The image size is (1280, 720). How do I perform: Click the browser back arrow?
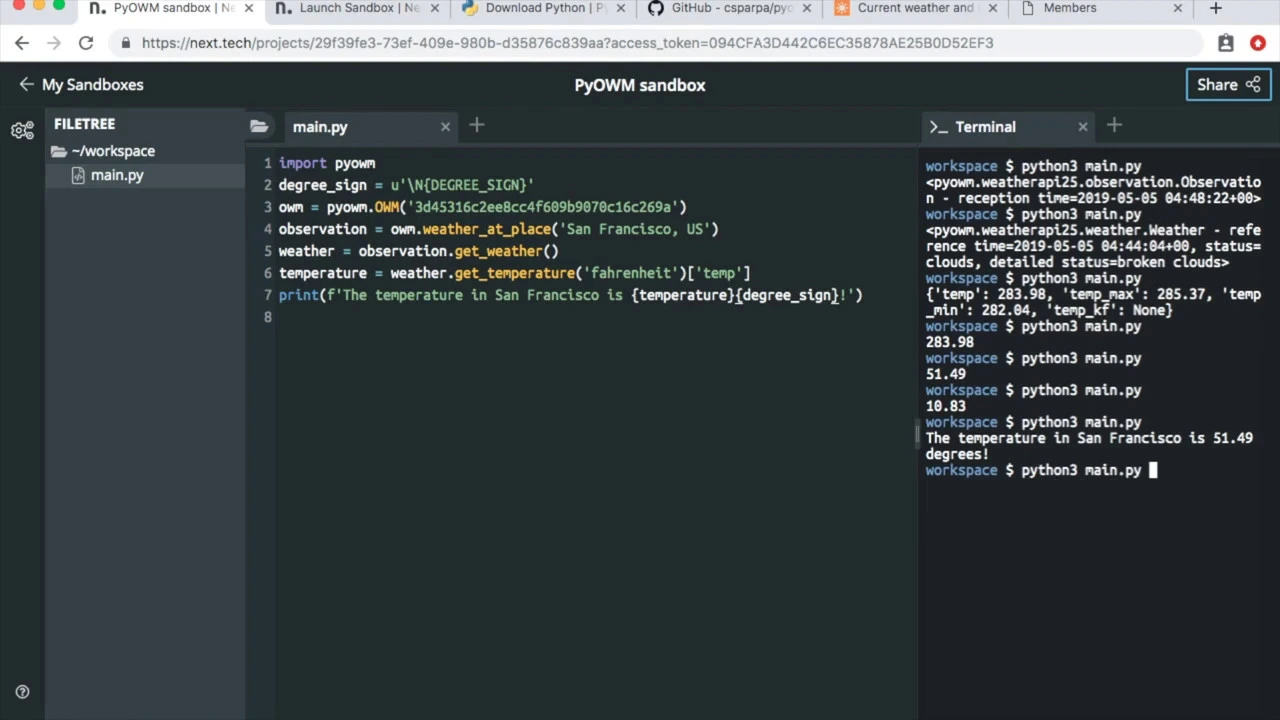click(x=22, y=43)
